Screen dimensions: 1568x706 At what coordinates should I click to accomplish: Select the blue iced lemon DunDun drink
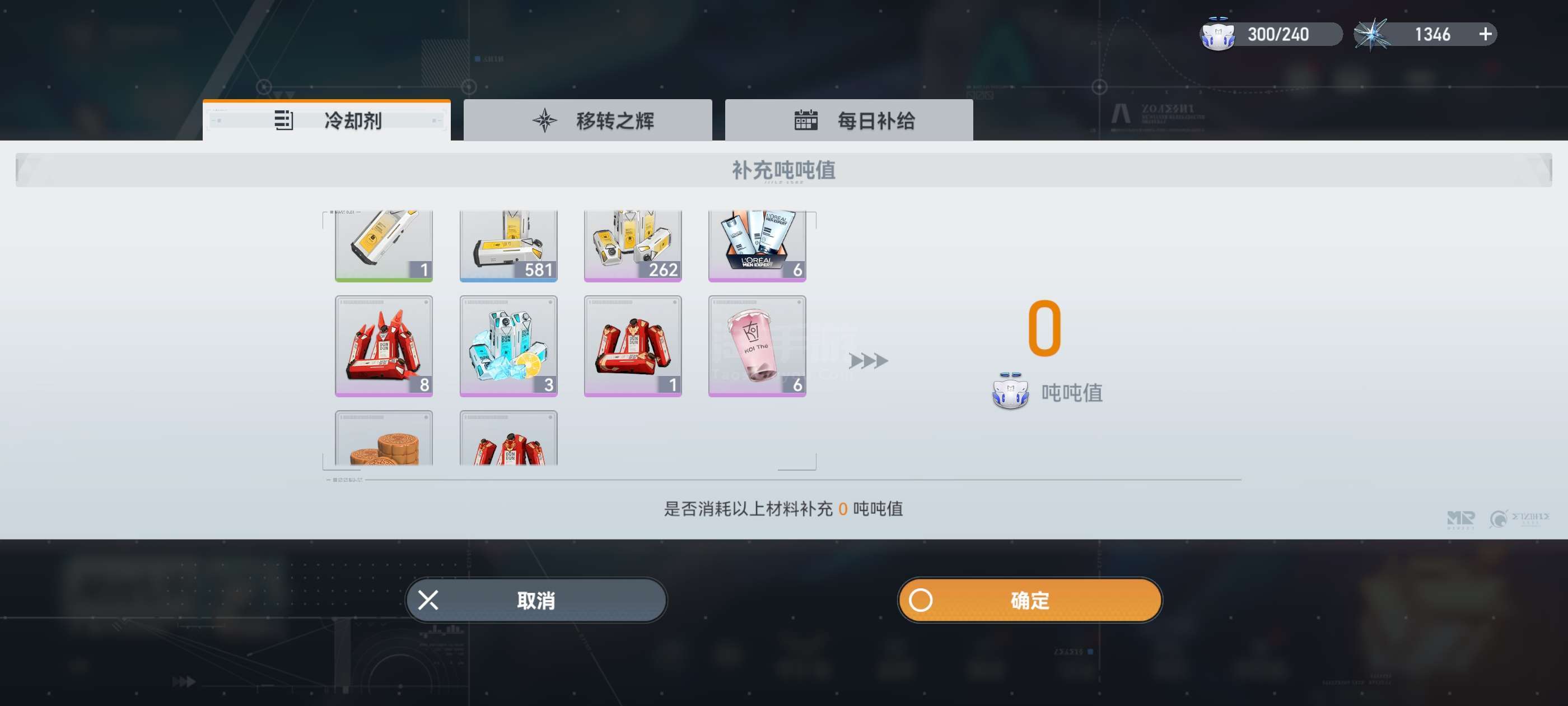pyautogui.click(x=508, y=346)
